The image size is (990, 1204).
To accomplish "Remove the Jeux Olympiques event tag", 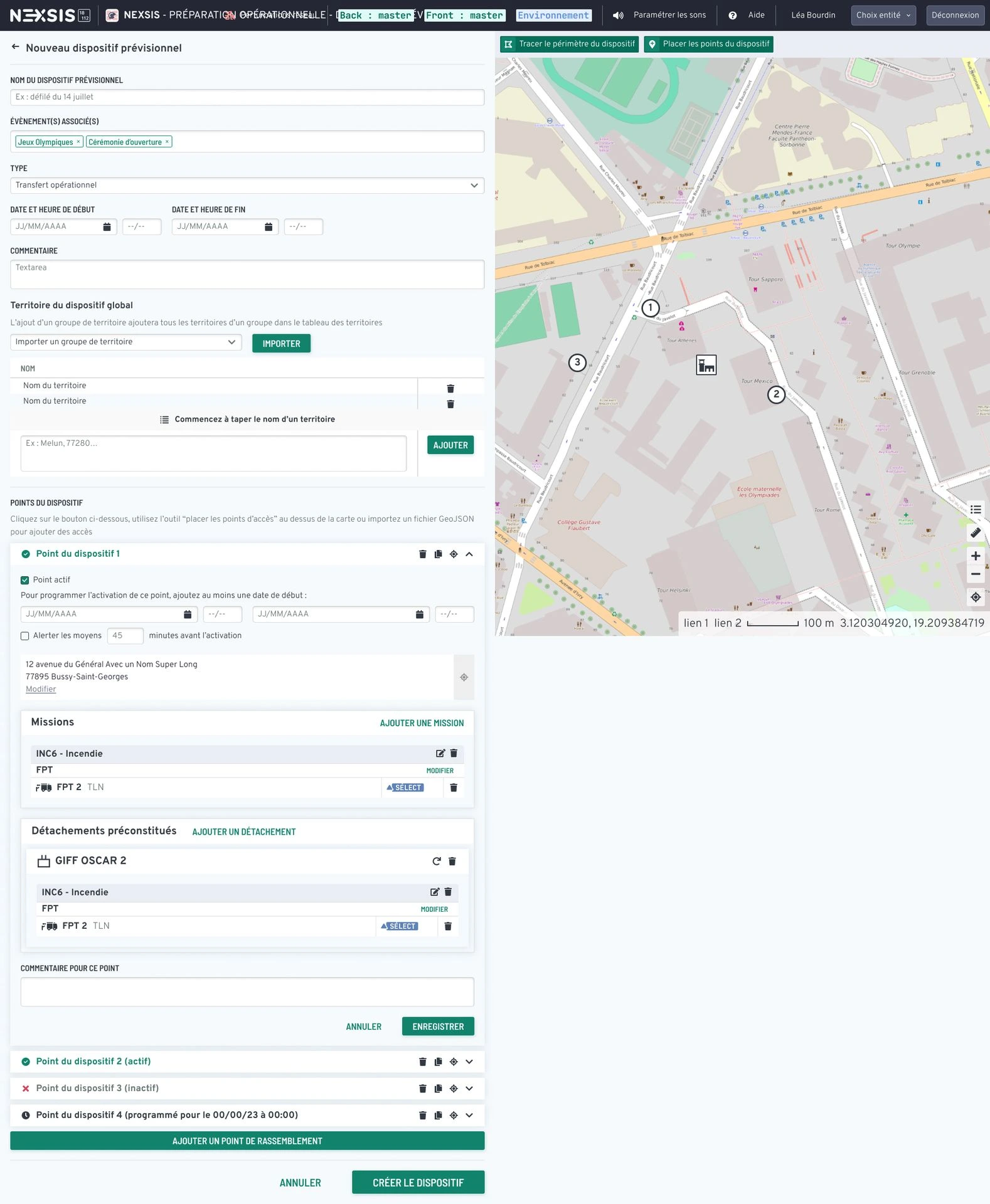I will 78,142.
